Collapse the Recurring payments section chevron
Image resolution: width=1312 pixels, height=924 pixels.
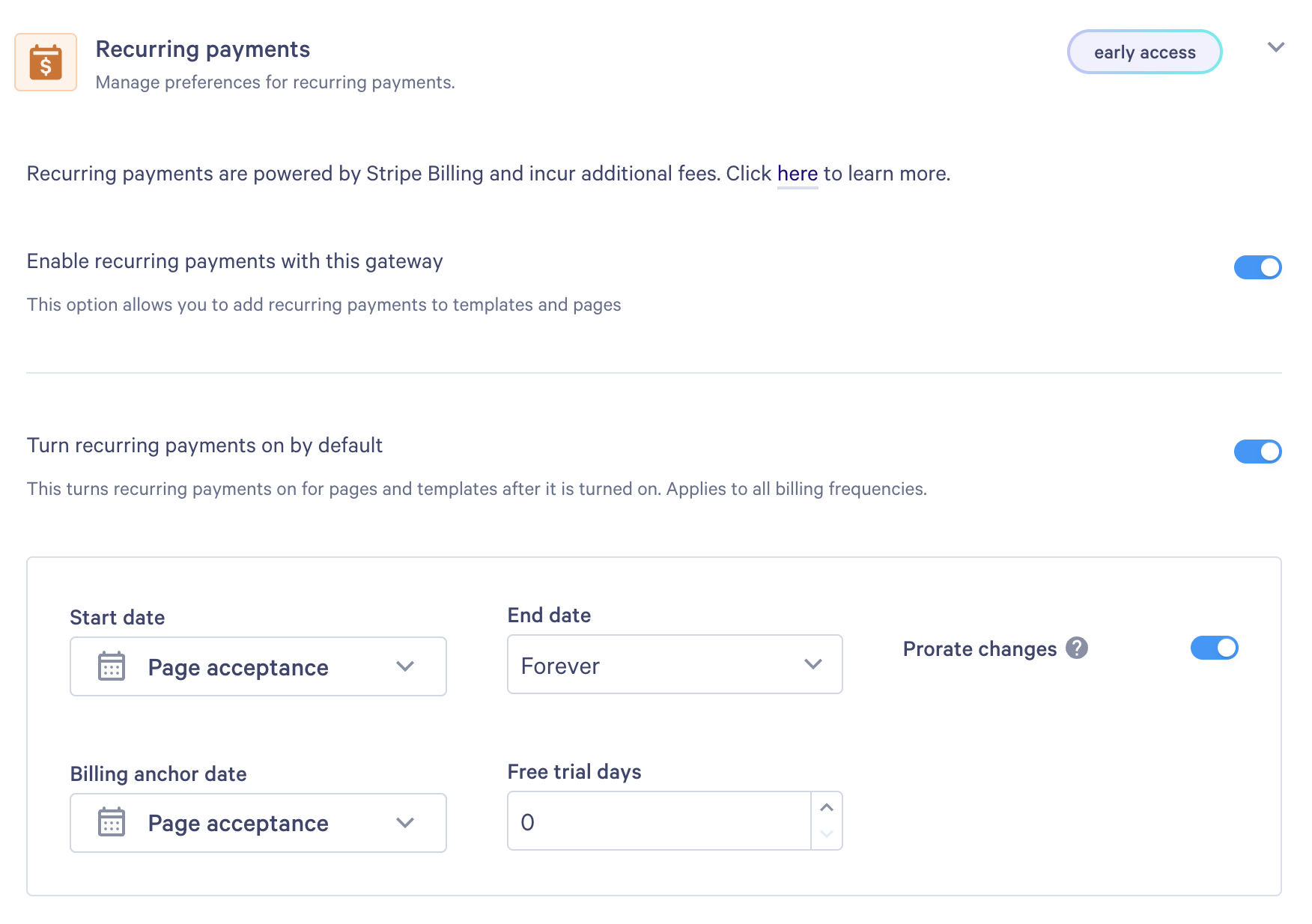(x=1276, y=47)
